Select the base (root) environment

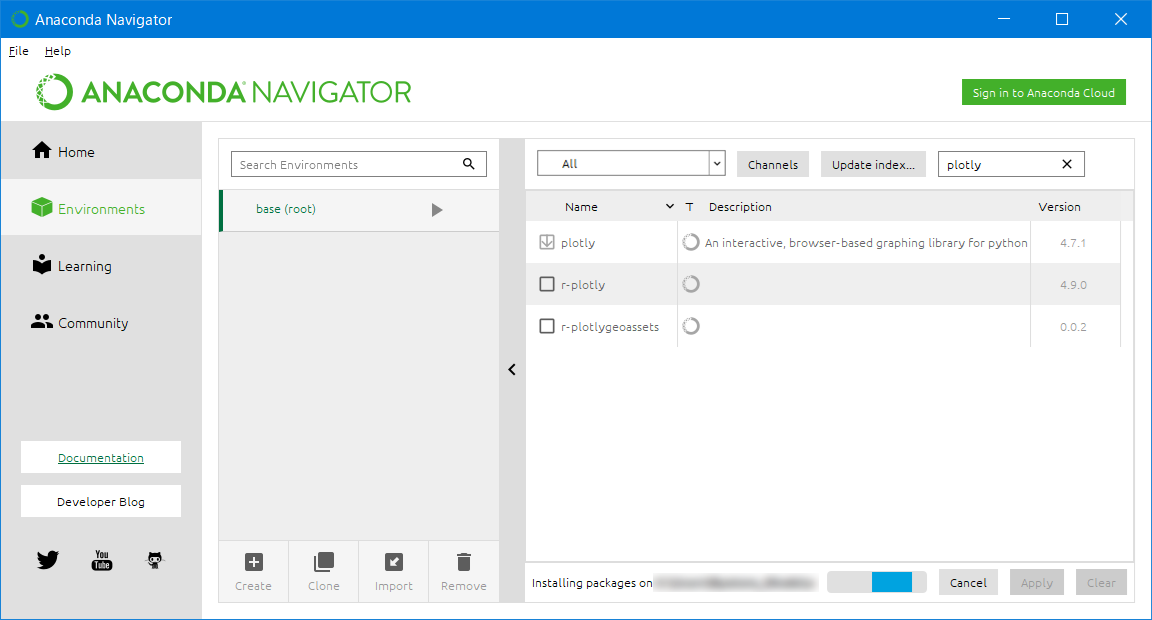coord(359,210)
